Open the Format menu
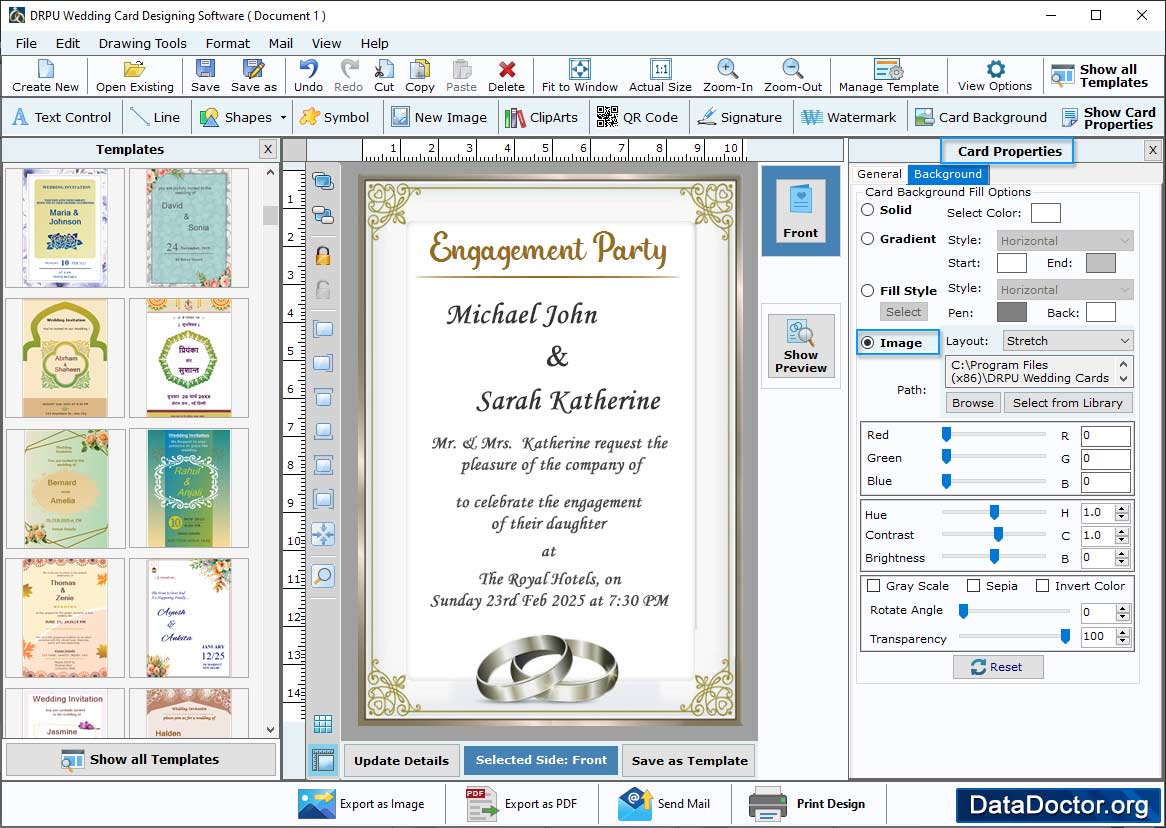 [x=228, y=43]
